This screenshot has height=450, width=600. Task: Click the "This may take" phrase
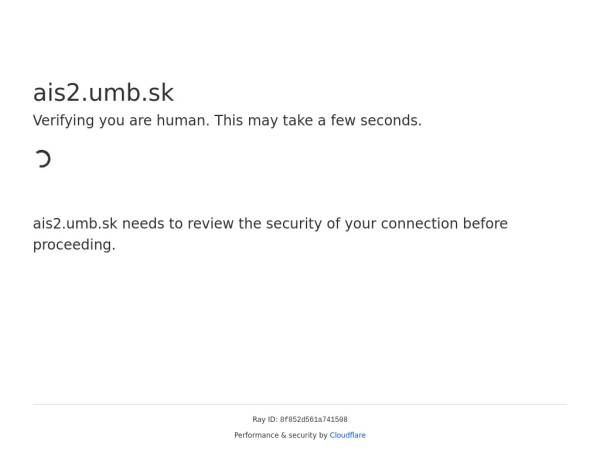pyautogui.click(x=264, y=121)
